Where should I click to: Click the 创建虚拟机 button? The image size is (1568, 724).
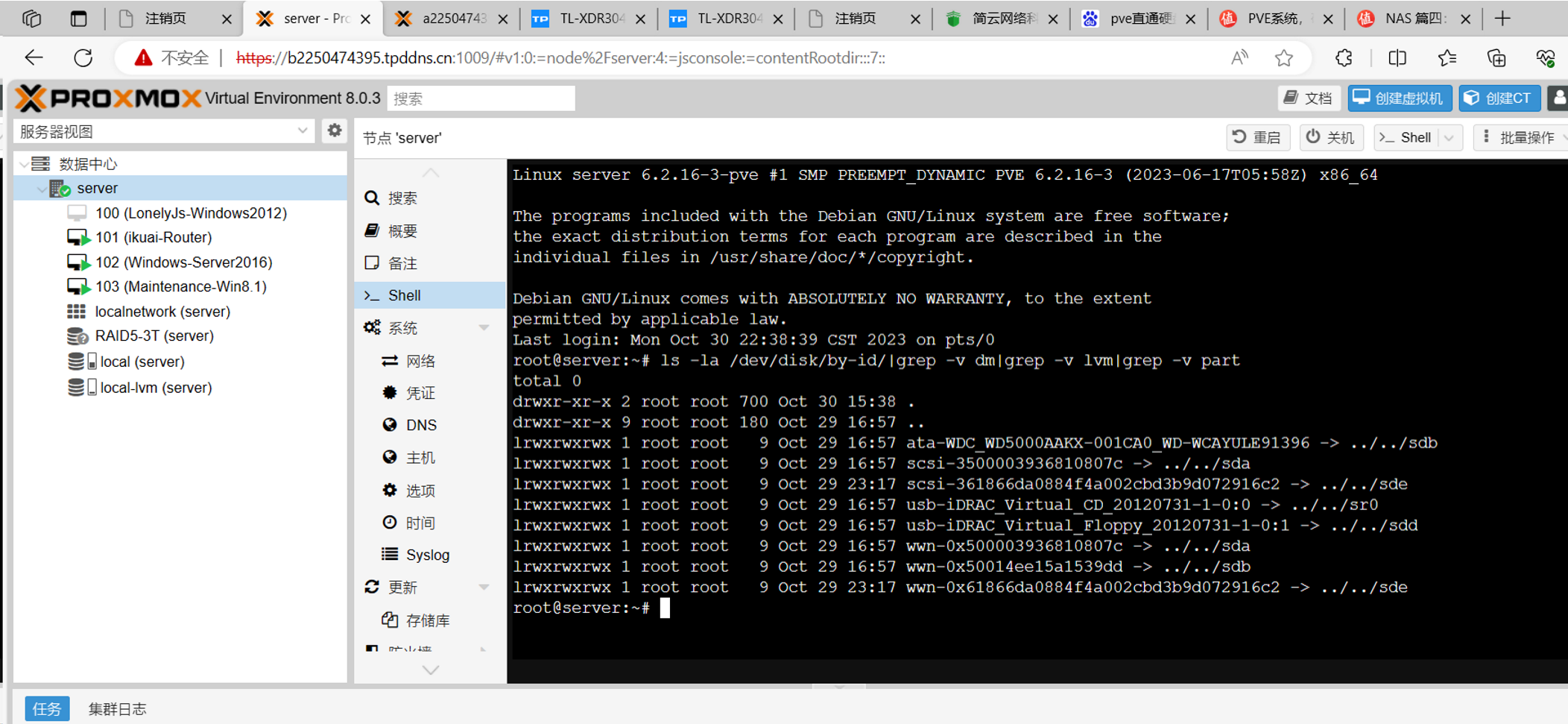pyautogui.click(x=1399, y=98)
